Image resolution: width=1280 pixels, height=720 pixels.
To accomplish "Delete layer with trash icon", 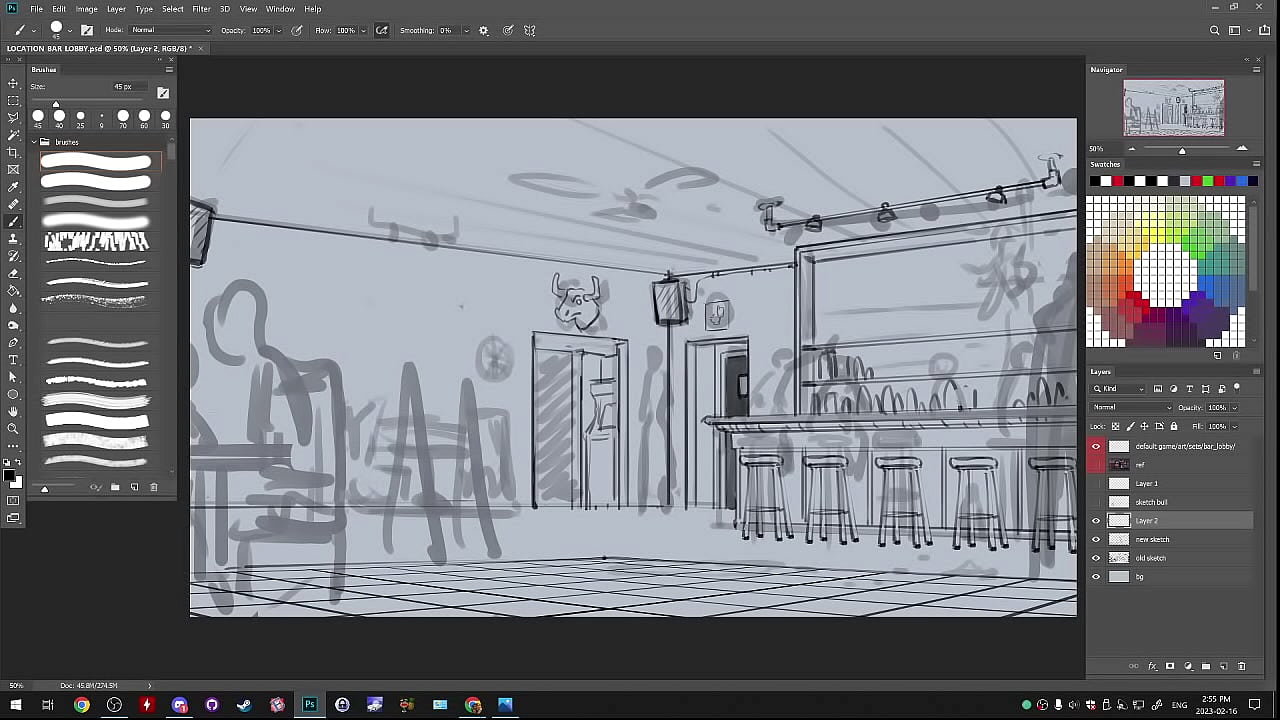I will pos(1242,666).
